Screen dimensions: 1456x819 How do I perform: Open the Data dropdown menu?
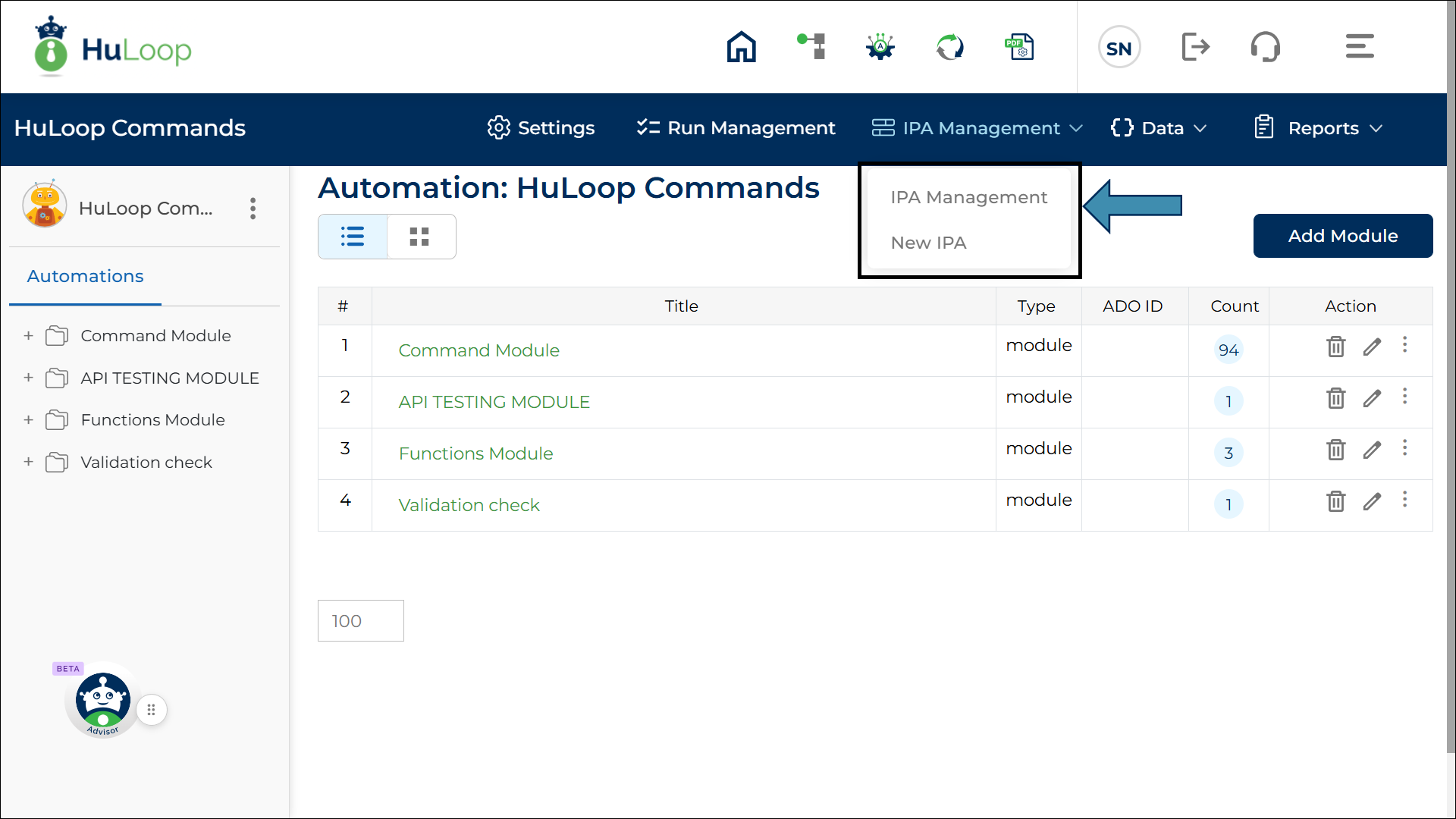(x=1159, y=127)
